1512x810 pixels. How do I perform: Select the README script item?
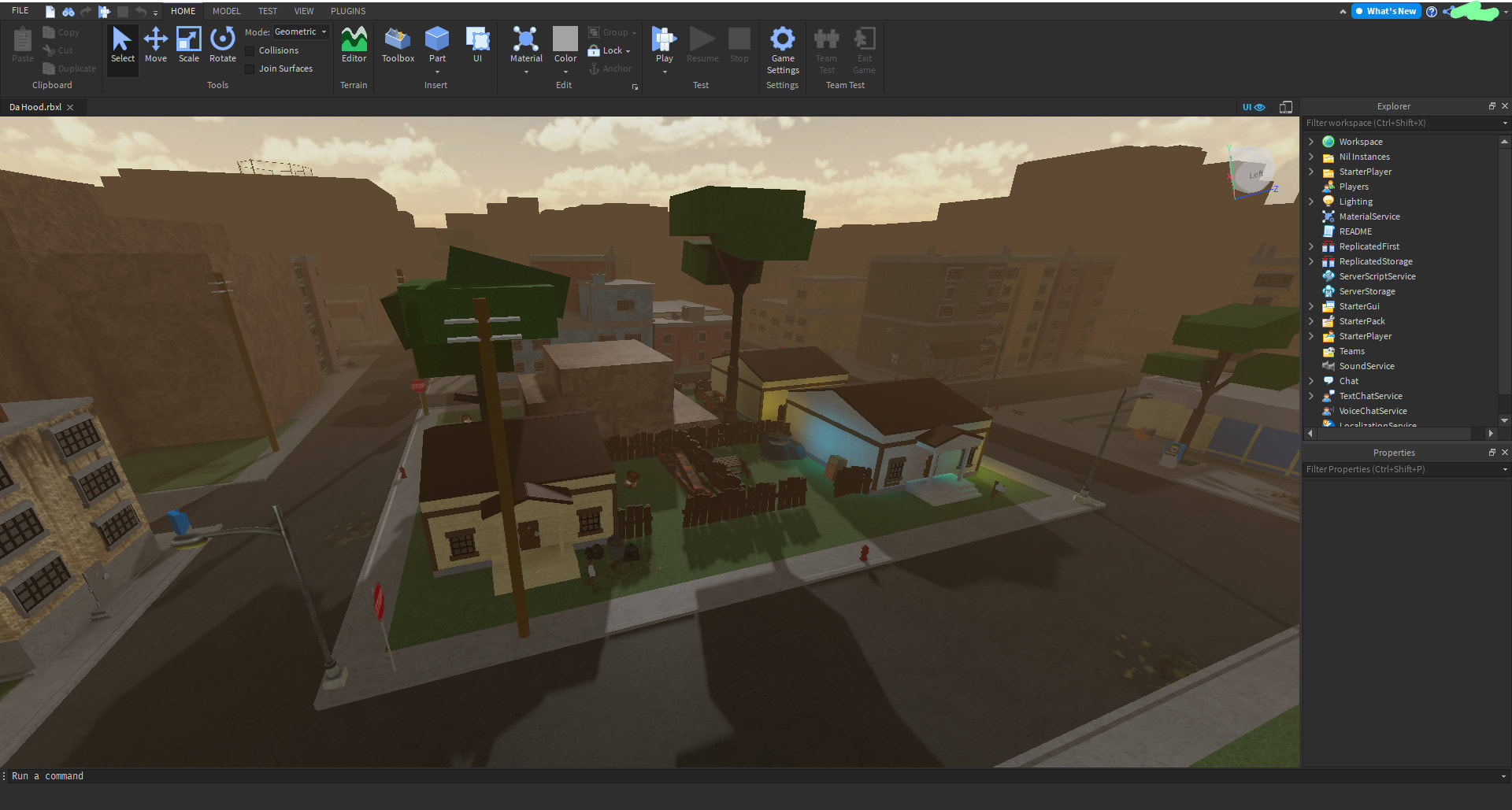pyautogui.click(x=1354, y=231)
